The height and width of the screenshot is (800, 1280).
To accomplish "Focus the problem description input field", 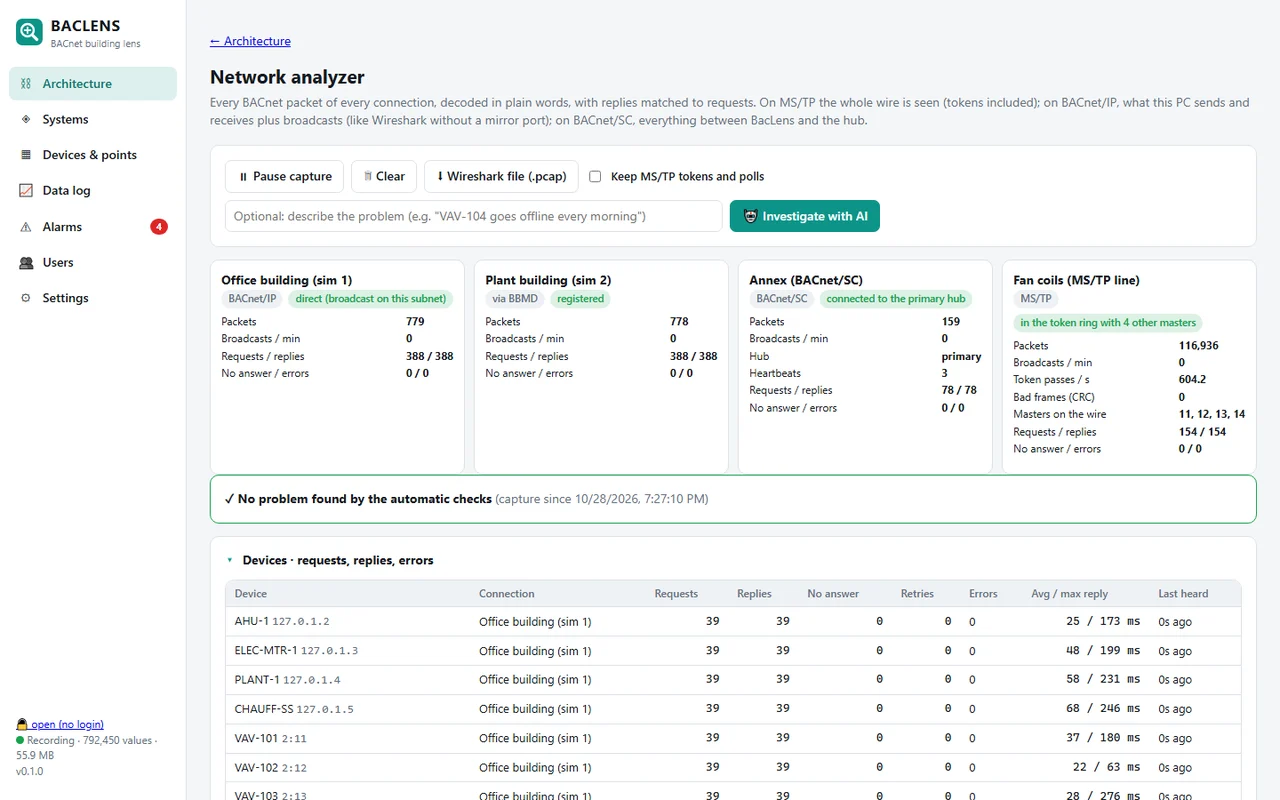I will point(474,216).
